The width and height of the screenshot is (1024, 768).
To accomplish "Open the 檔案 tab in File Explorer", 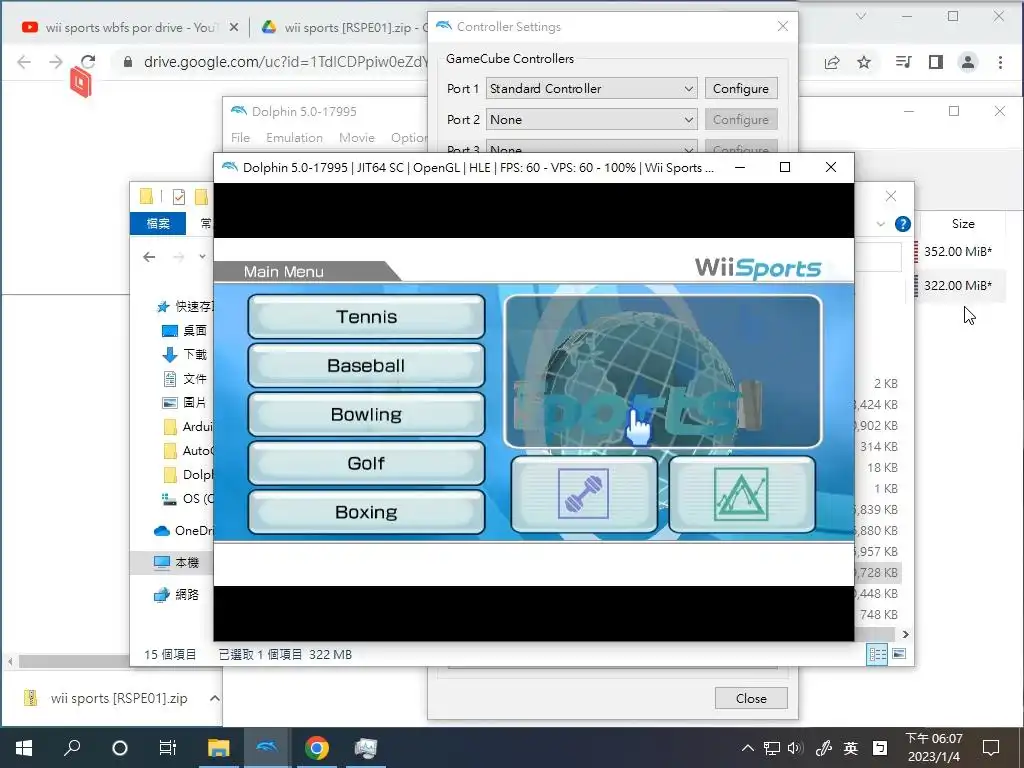I will click(158, 223).
